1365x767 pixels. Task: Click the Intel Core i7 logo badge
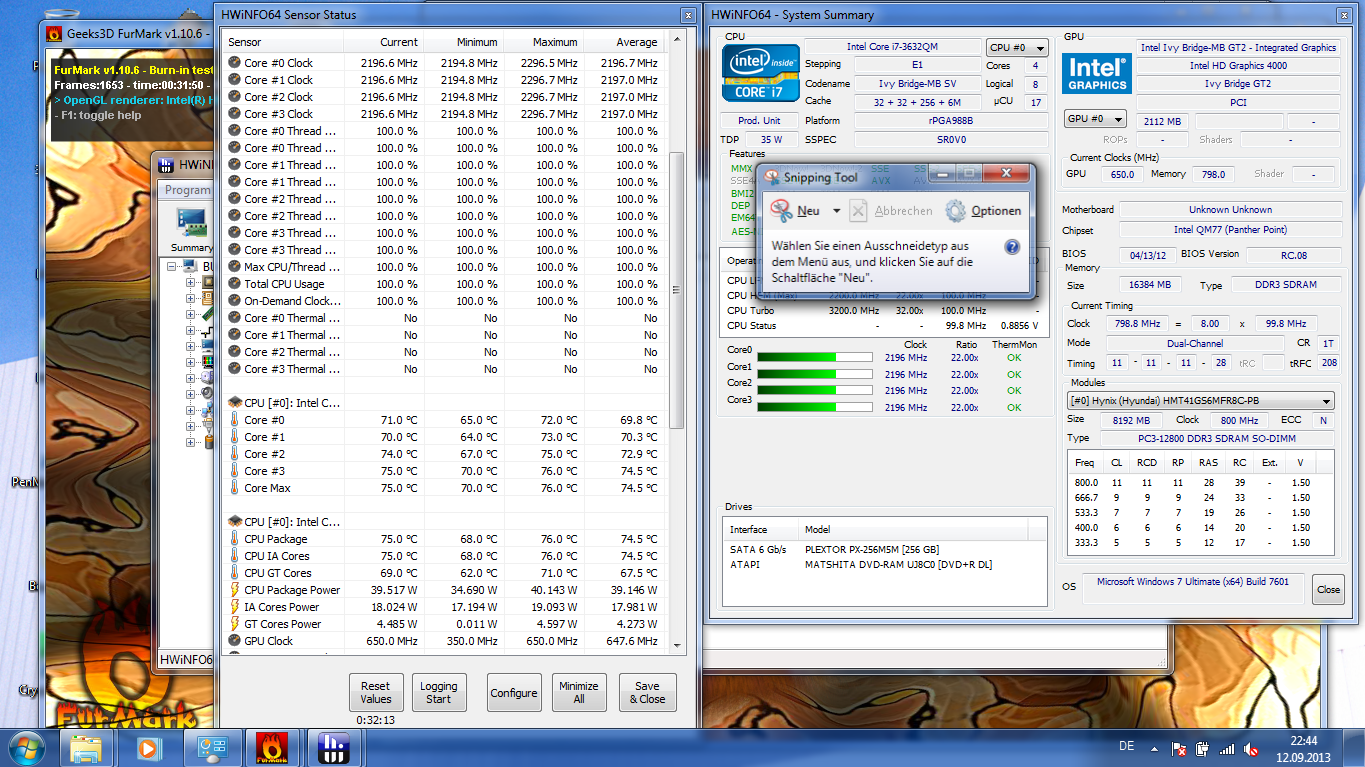pos(762,73)
